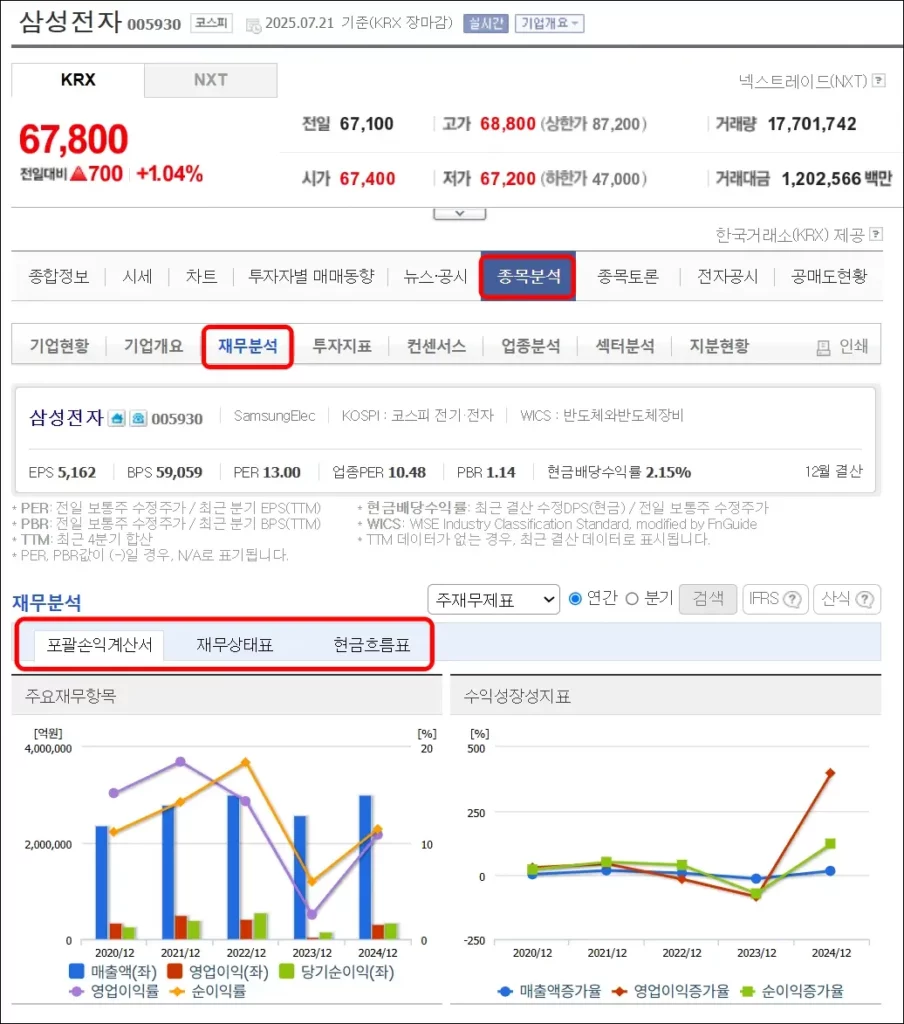Click the 인쇄 print link
The image size is (904, 1024).
pos(853,346)
